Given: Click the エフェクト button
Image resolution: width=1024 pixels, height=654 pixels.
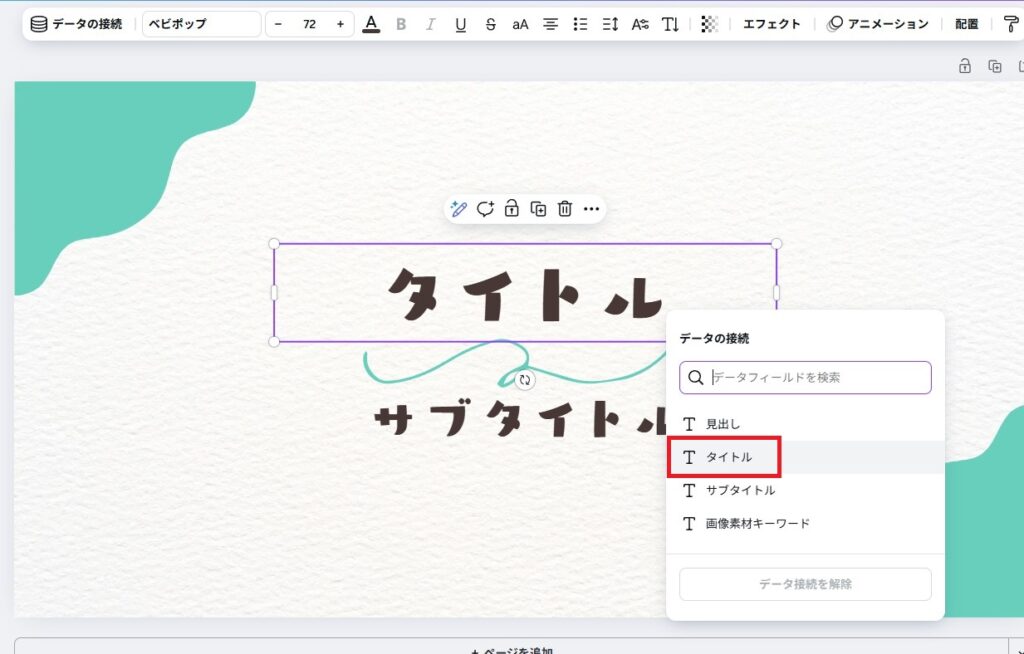Looking at the screenshot, I should [x=771, y=24].
